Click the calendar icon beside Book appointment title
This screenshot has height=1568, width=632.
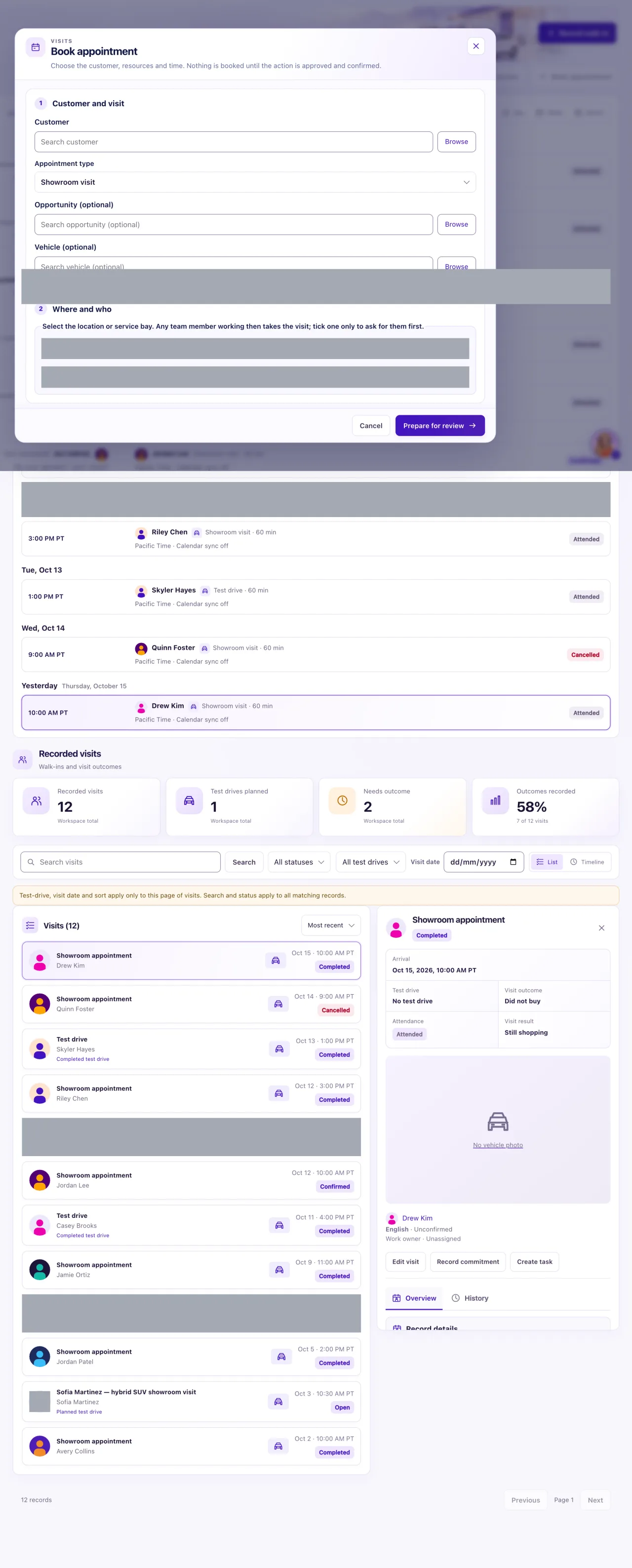(x=36, y=47)
